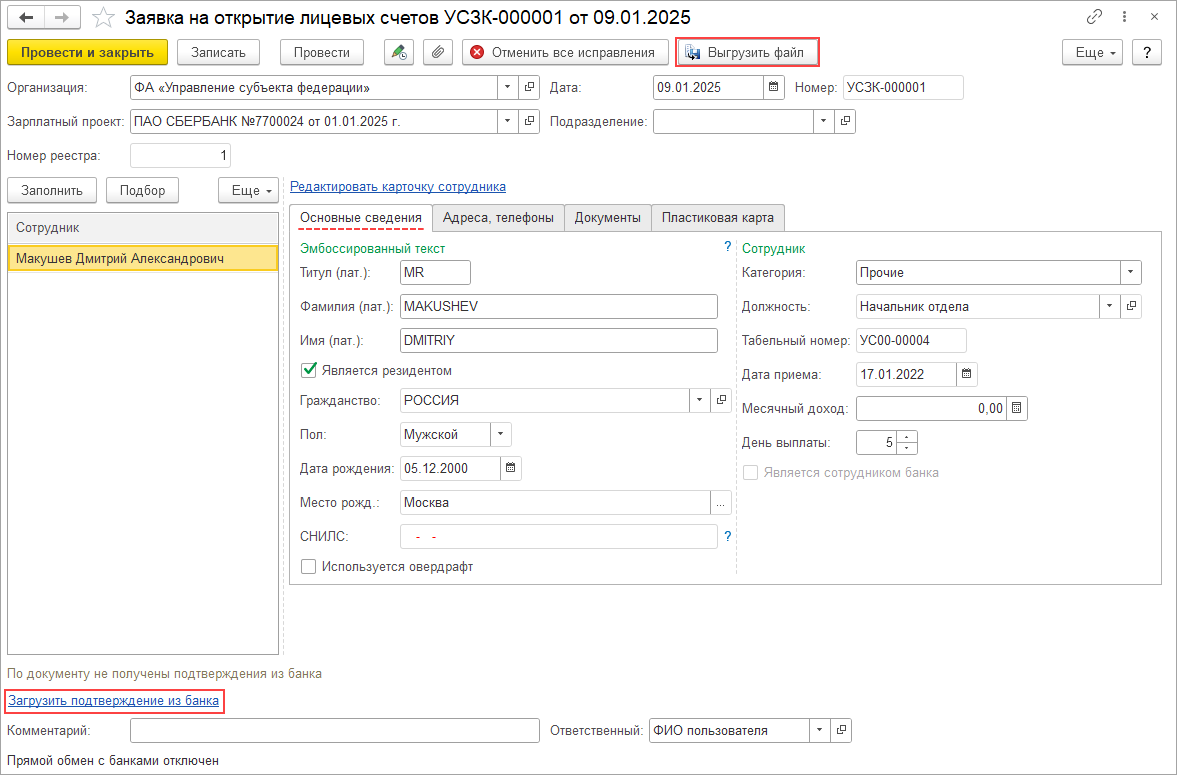Open calendar for Дата рождения field
This screenshot has width=1177, height=775.
[x=511, y=468]
